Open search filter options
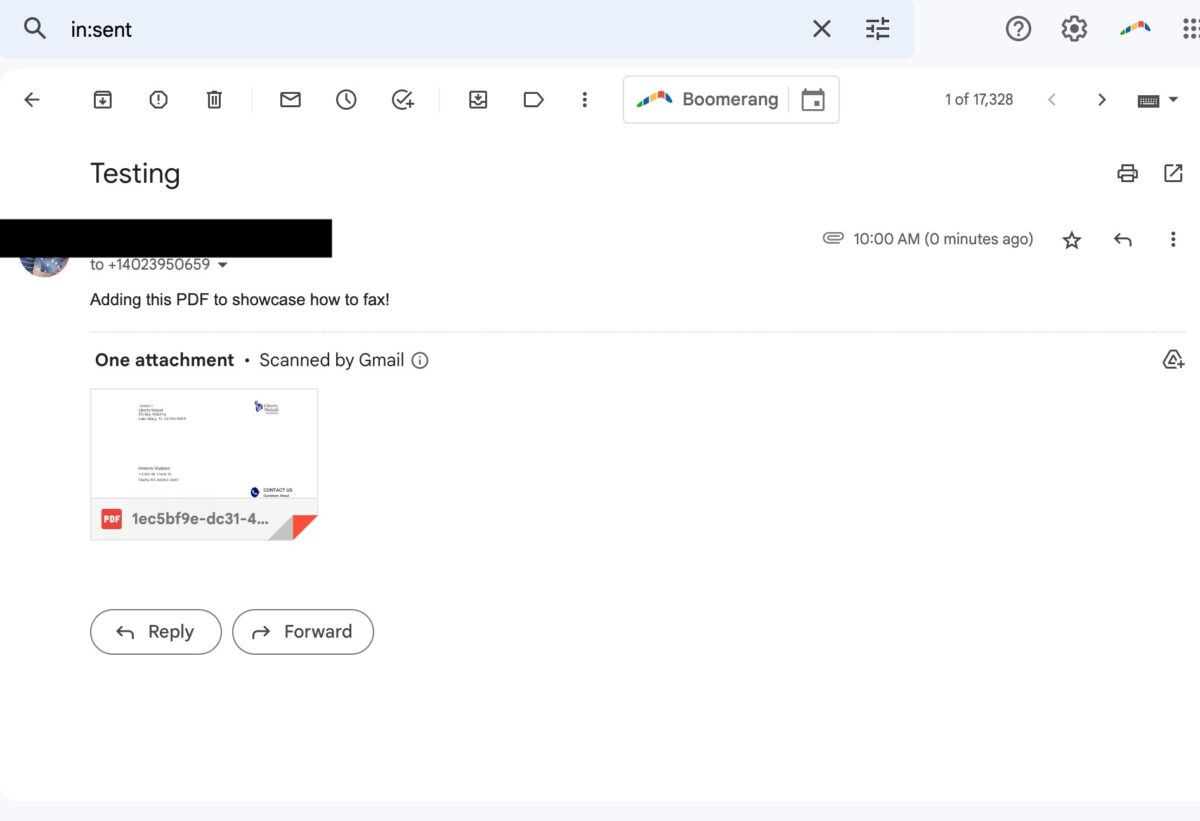This screenshot has height=821, width=1200. pyautogui.click(x=877, y=29)
